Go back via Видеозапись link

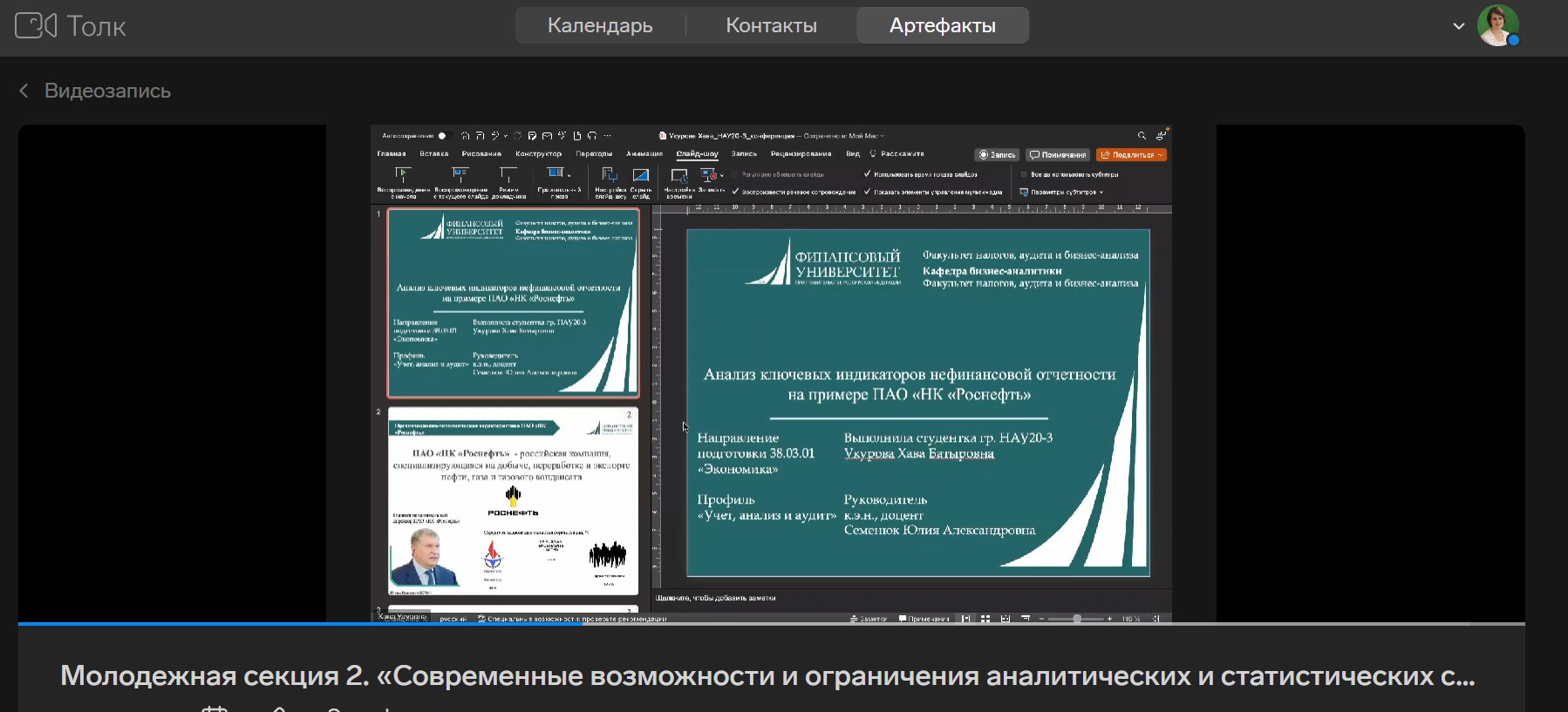click(x=95, y=91)
